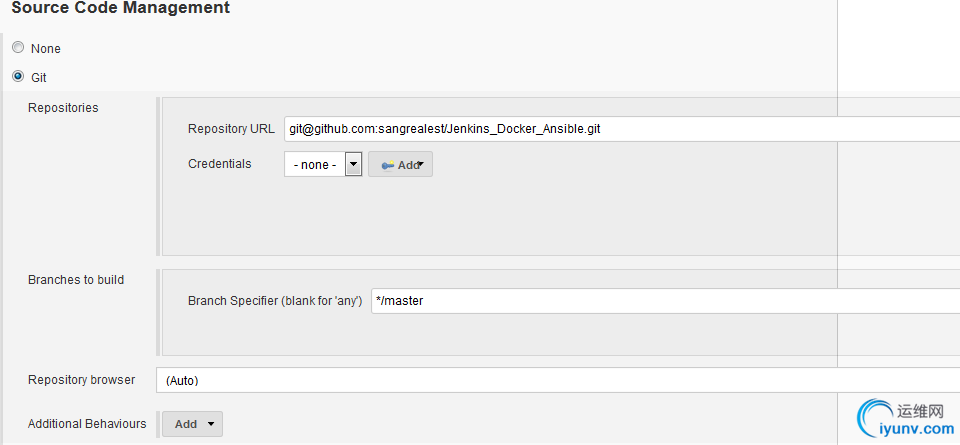Image resolution: width=960 pixels, height=445 pixels.
Task: Click the Git option label text
Action: [x=39, y=78]
